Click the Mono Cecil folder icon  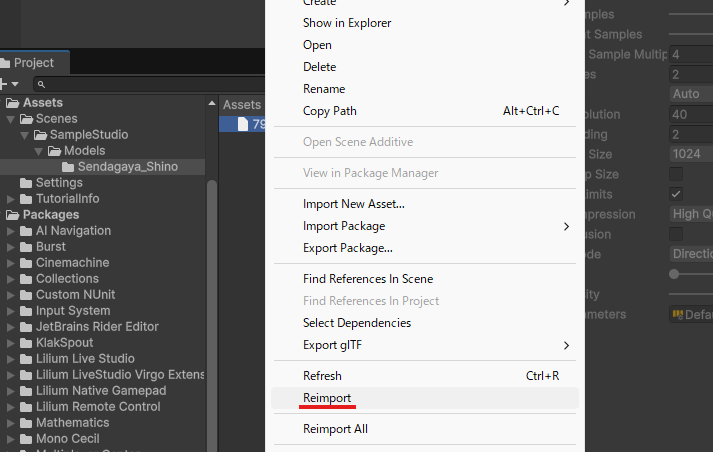pyautogui.click(x=26, y=439)
